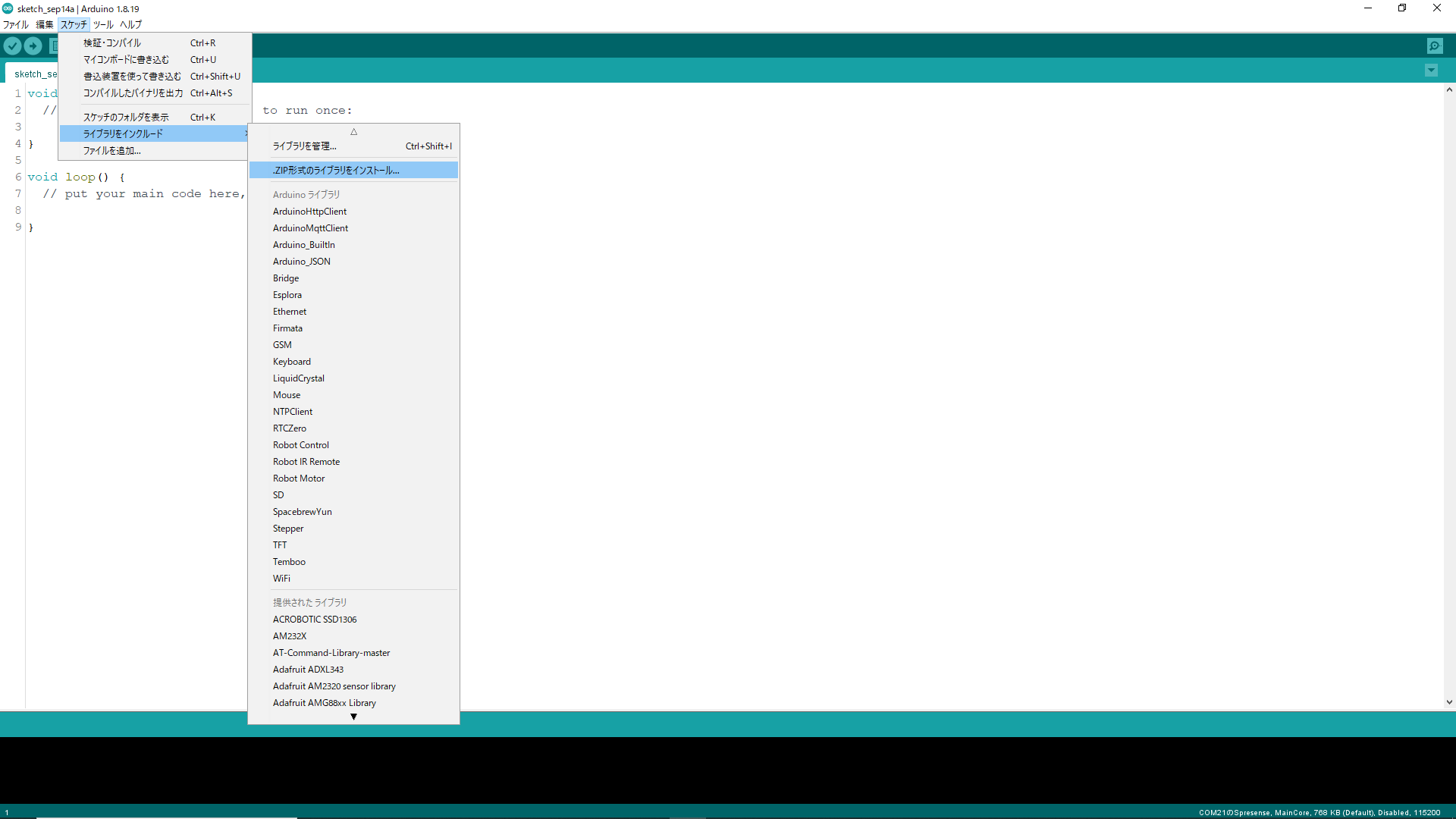
Task: Click editor scrollbar down arrow
Action: [x=1449, y=702]
